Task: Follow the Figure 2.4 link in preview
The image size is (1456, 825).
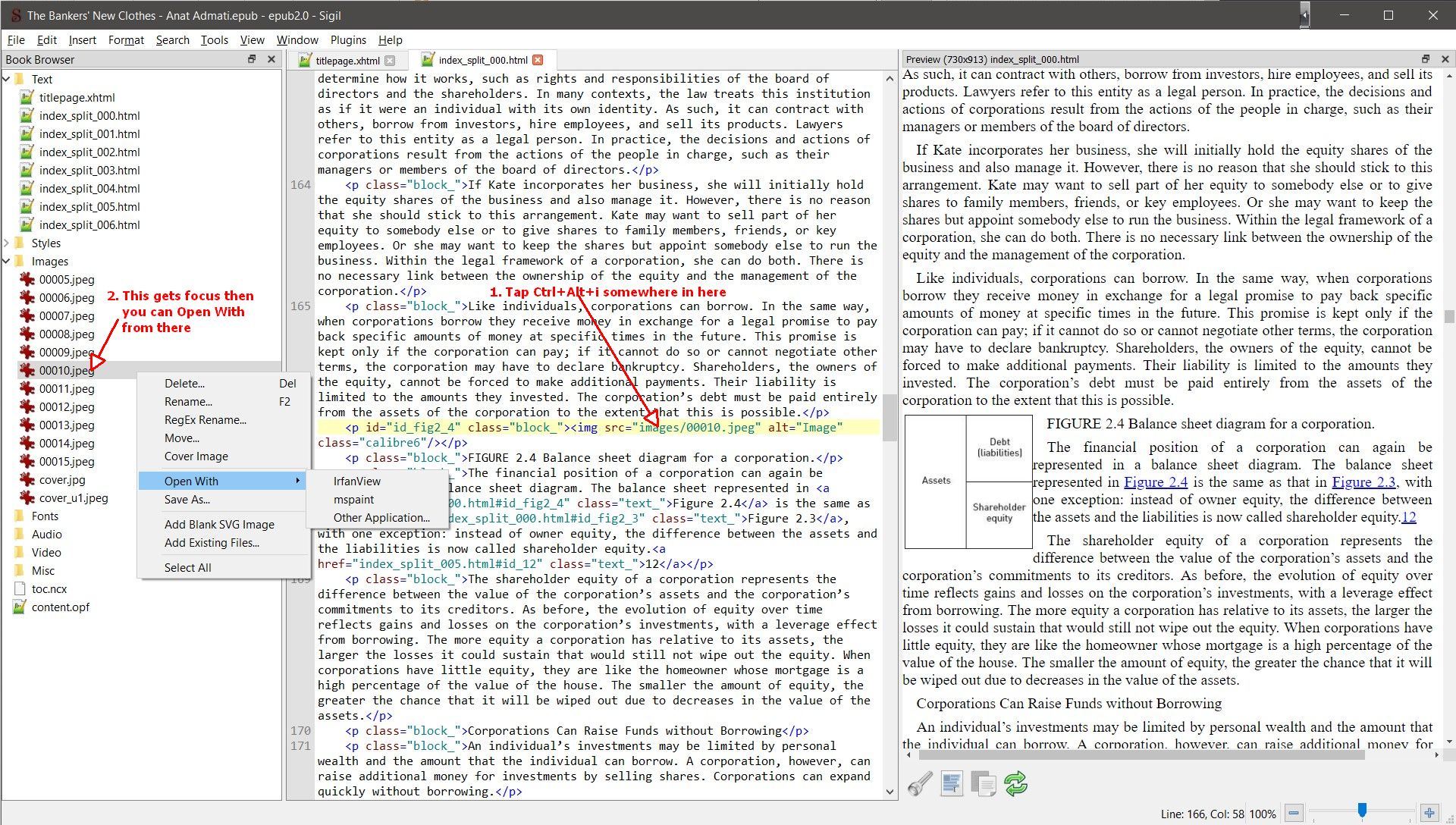Action: 1155,482
